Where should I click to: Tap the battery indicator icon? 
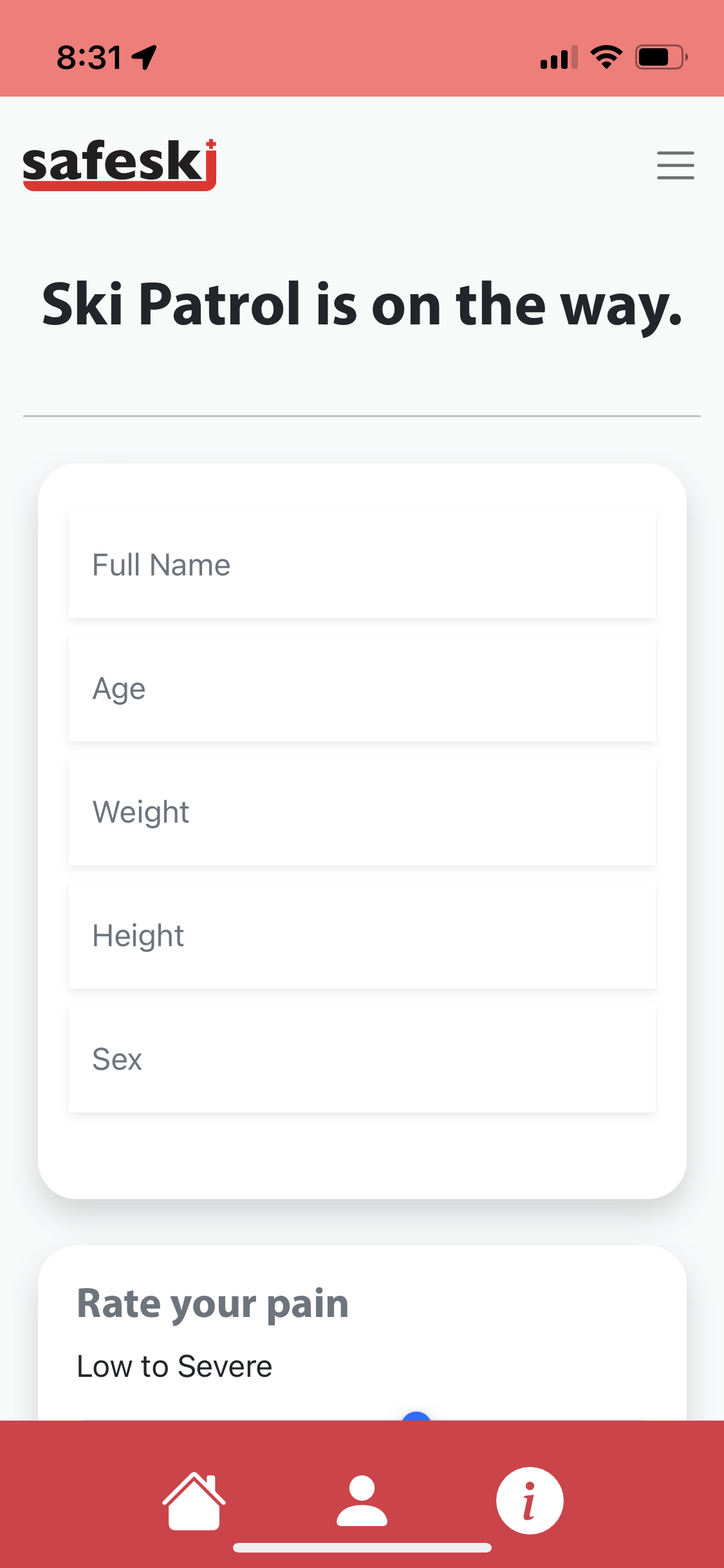click(x=661, y=57)
